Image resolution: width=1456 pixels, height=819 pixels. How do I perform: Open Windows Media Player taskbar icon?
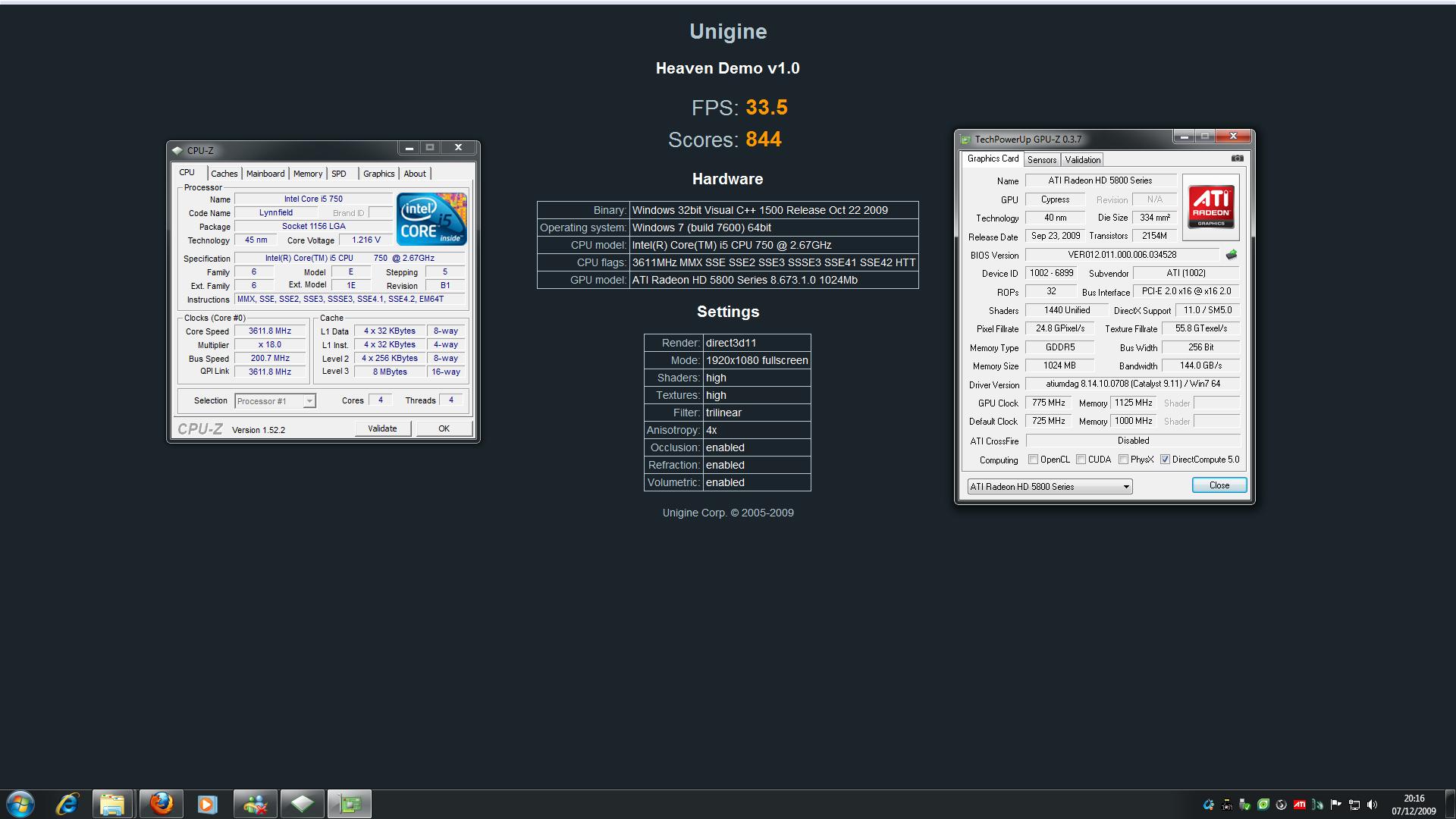point(207,804)
